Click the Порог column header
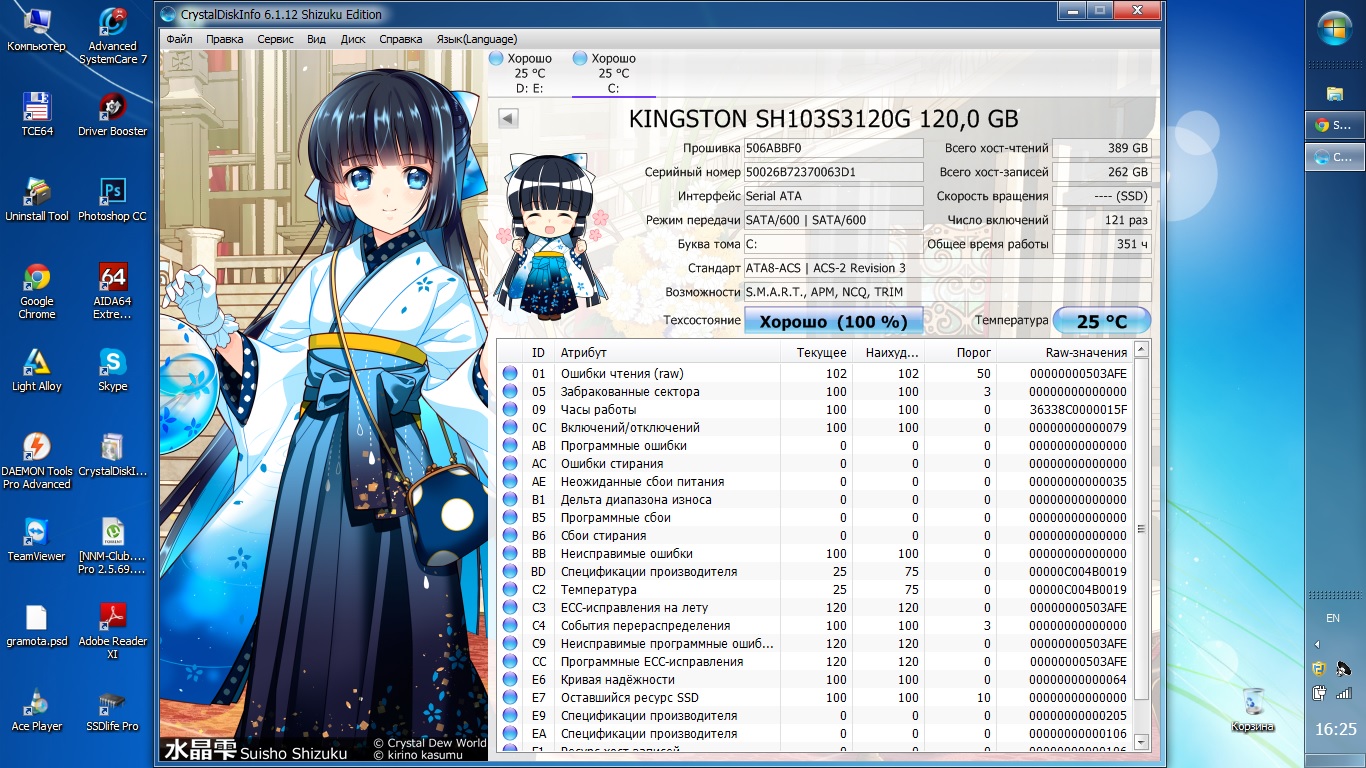The height and width of the screenshot is (768, 1366). [x=960, y=352]
